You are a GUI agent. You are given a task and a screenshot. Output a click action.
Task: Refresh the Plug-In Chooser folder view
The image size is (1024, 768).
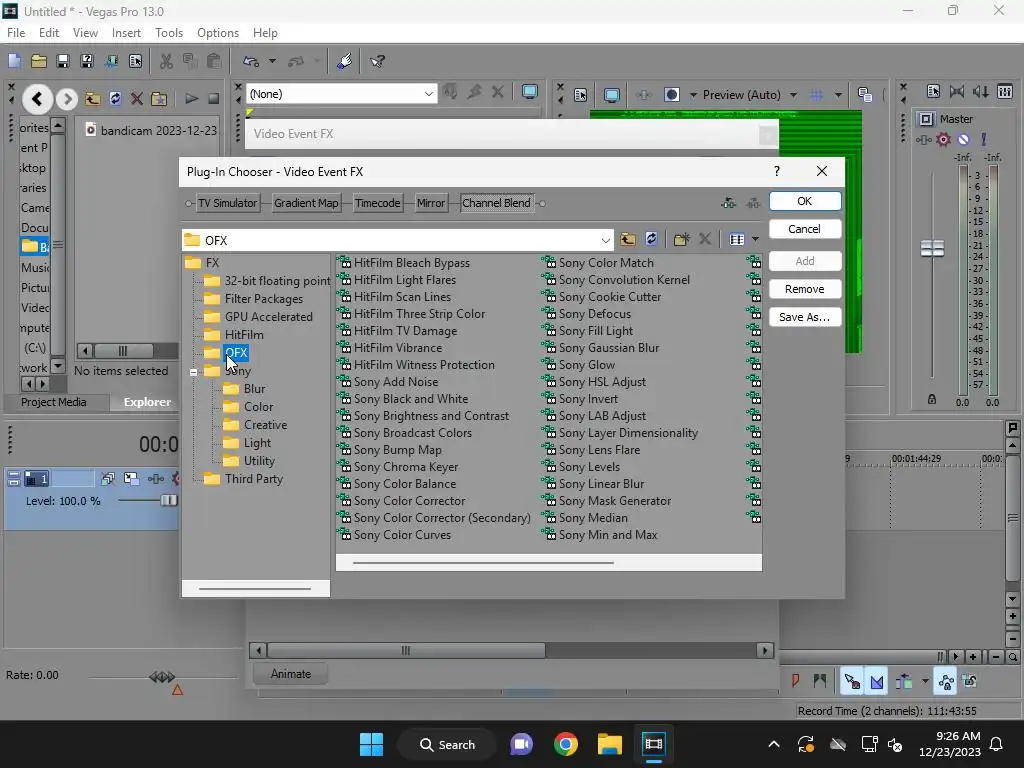651,239
